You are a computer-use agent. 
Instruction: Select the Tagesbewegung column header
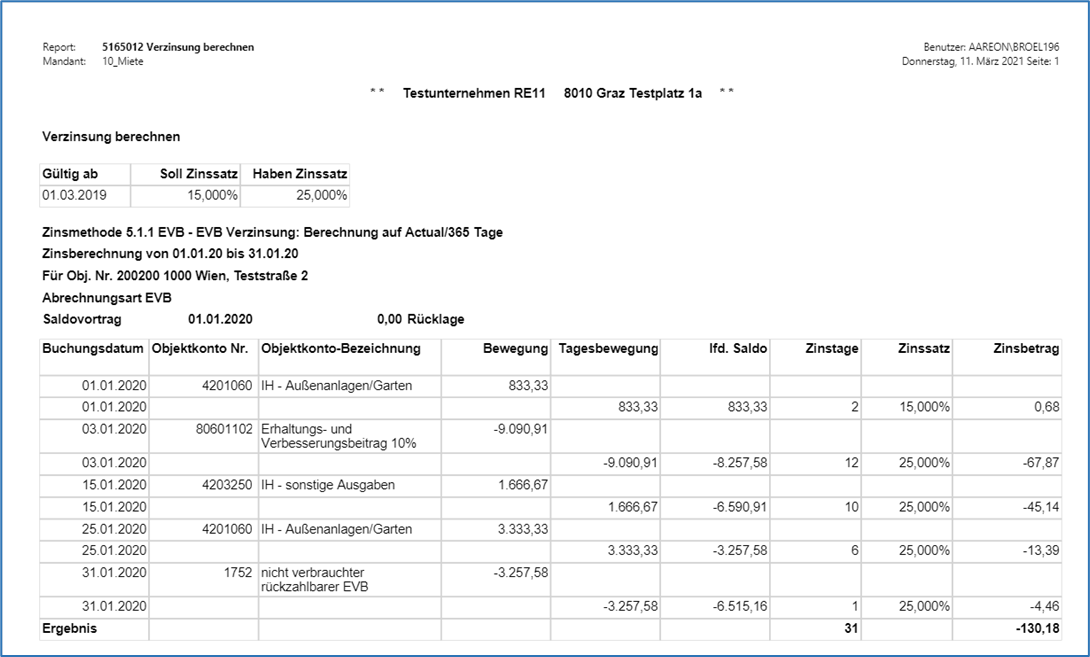(608, 349)
